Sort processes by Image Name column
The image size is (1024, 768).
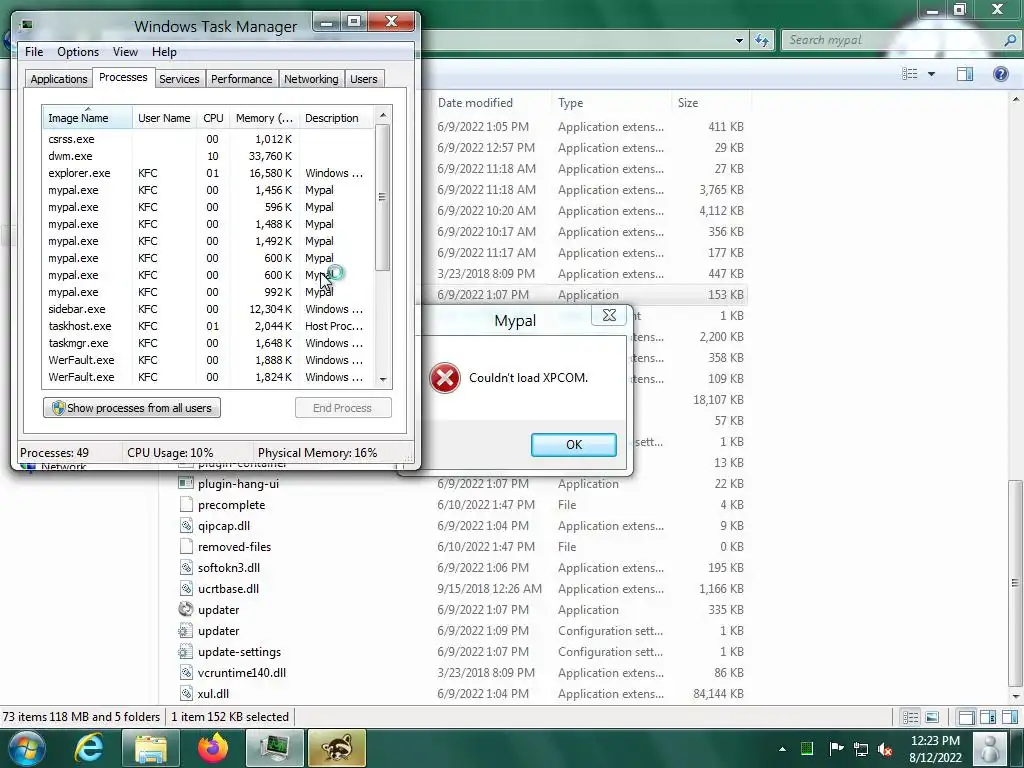click(88, 118)
